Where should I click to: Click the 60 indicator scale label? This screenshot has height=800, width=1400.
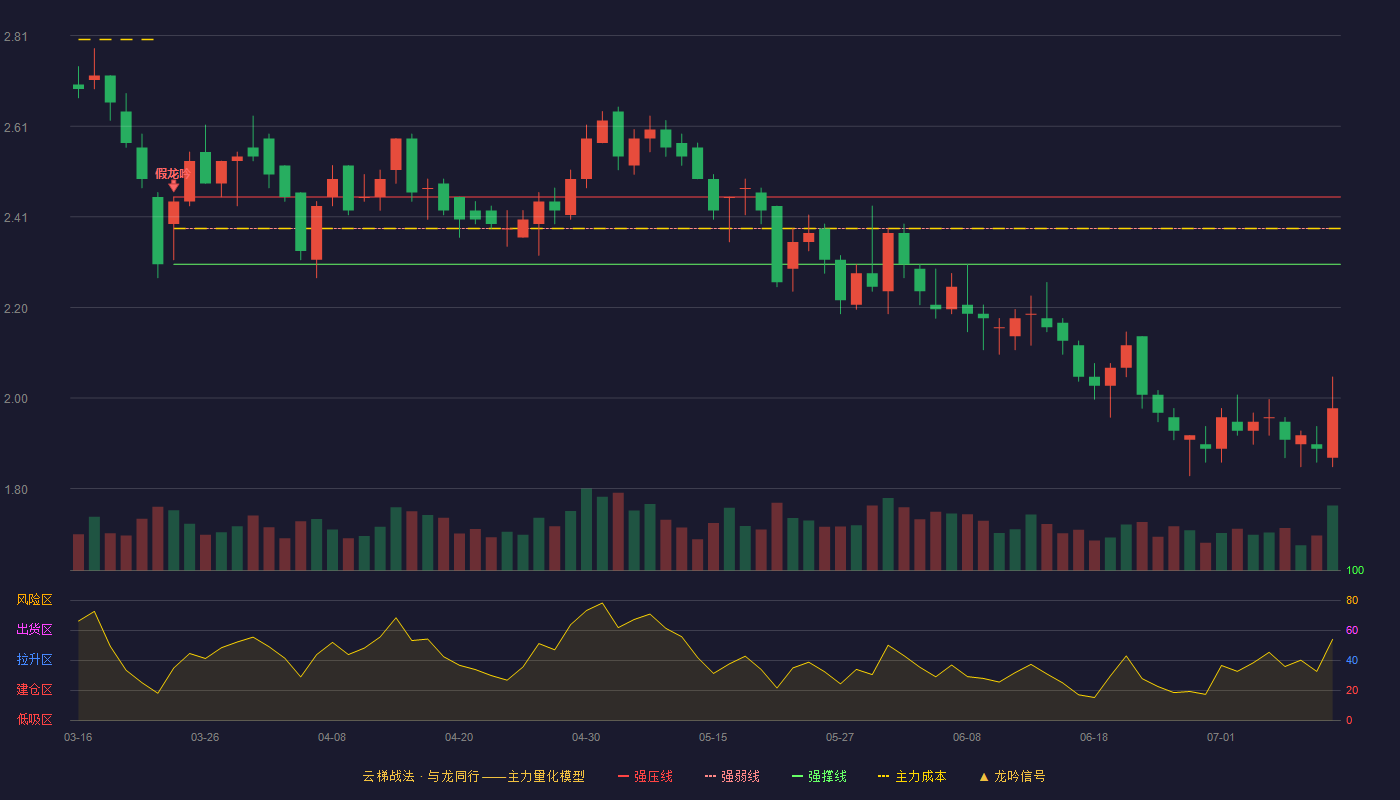pos(1352,630)
